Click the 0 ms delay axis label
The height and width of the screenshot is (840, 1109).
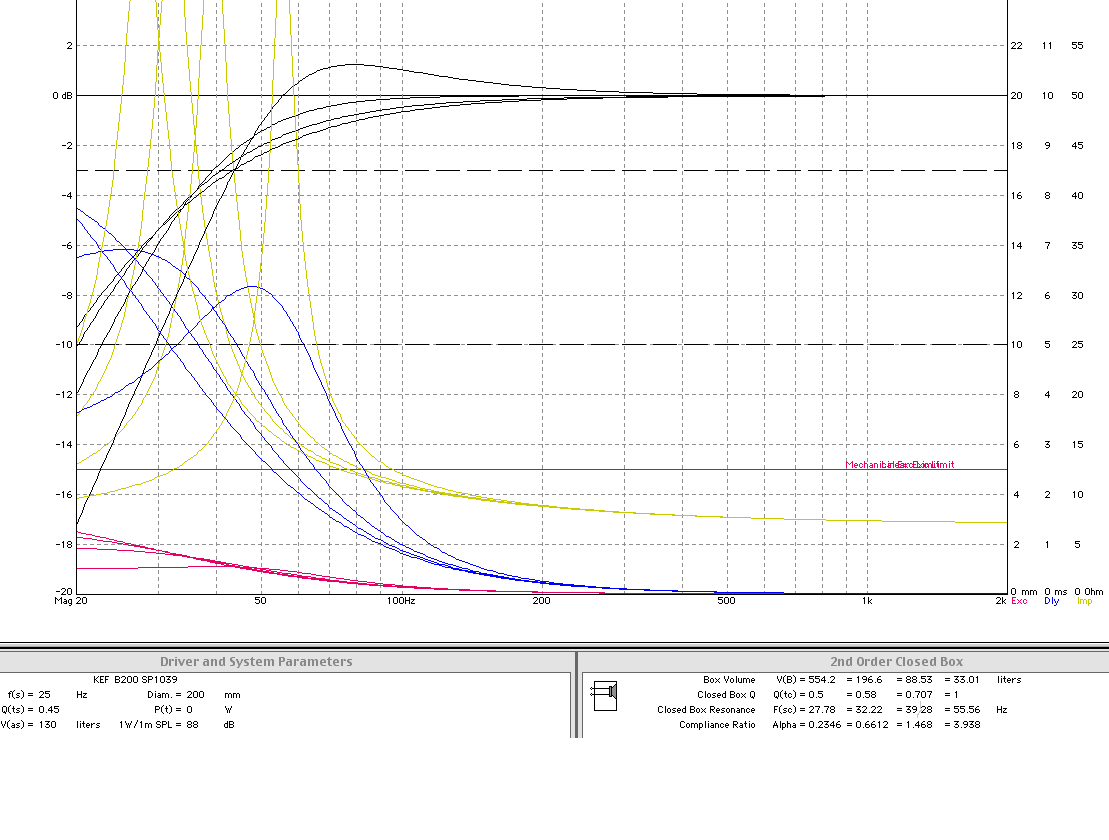point(1056,592)
